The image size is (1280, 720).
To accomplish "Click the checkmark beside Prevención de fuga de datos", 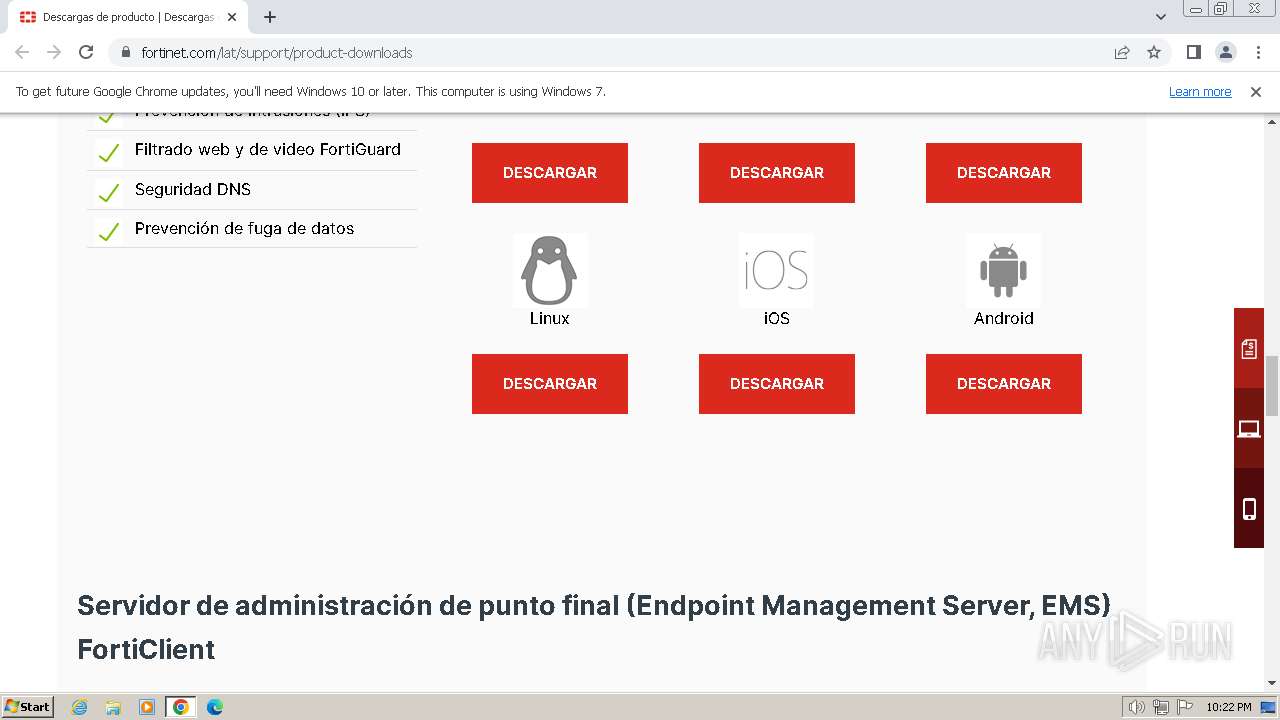I will 108,232.
